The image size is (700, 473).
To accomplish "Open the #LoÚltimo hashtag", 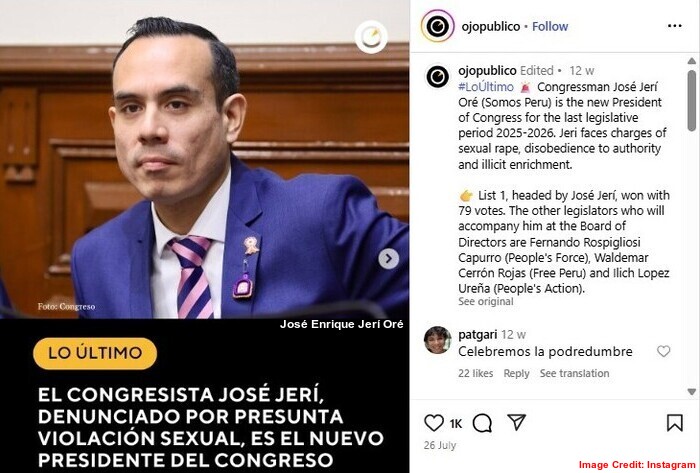I will (486, 87).
